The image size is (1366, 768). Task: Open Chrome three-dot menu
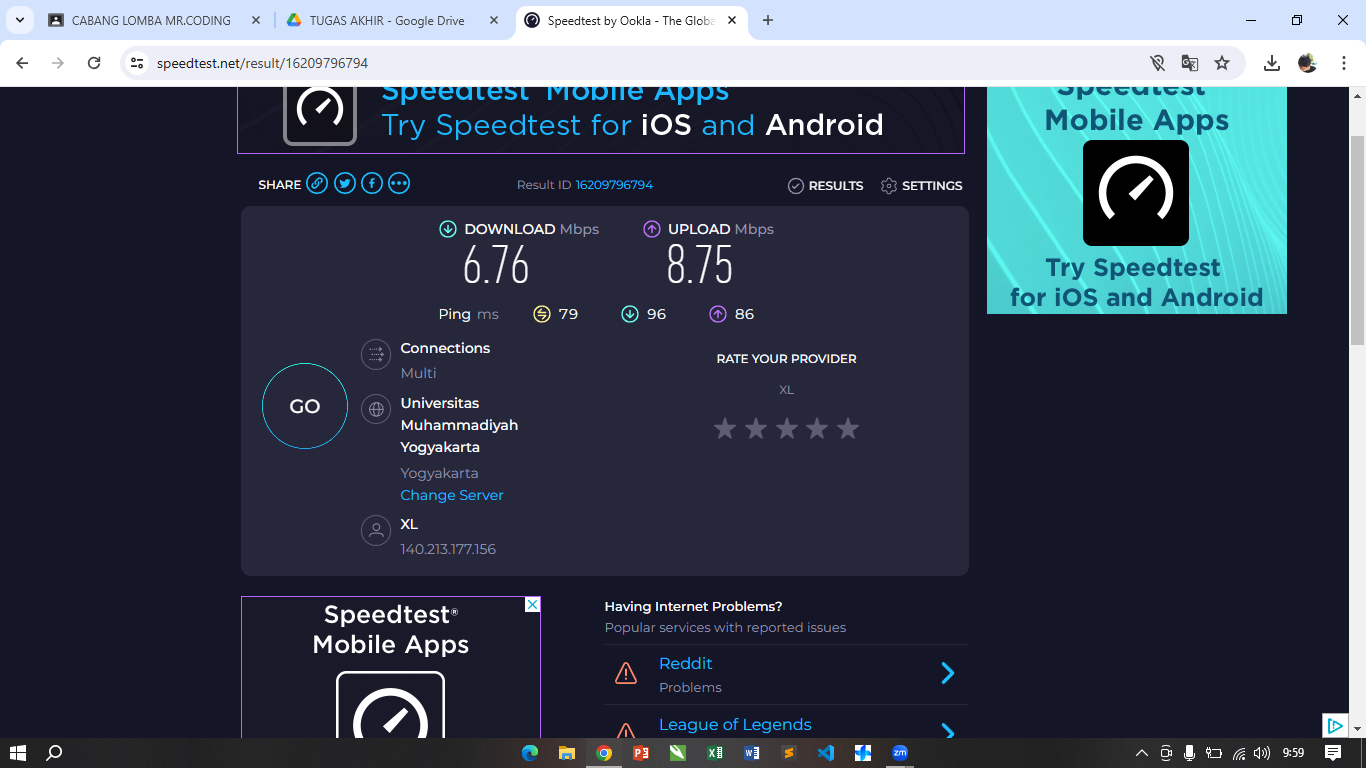[1342, 63]
